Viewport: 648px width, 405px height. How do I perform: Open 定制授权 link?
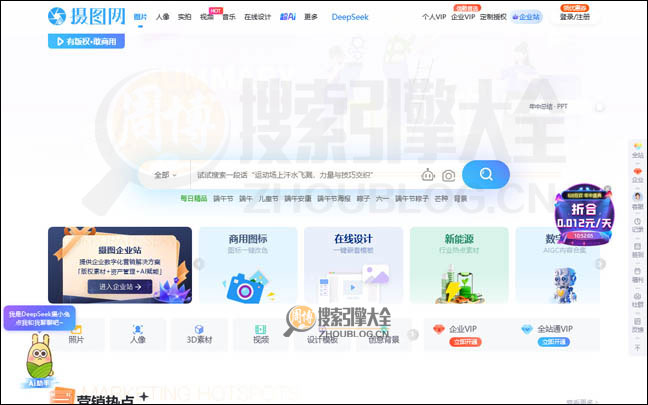tap(493, 17)
